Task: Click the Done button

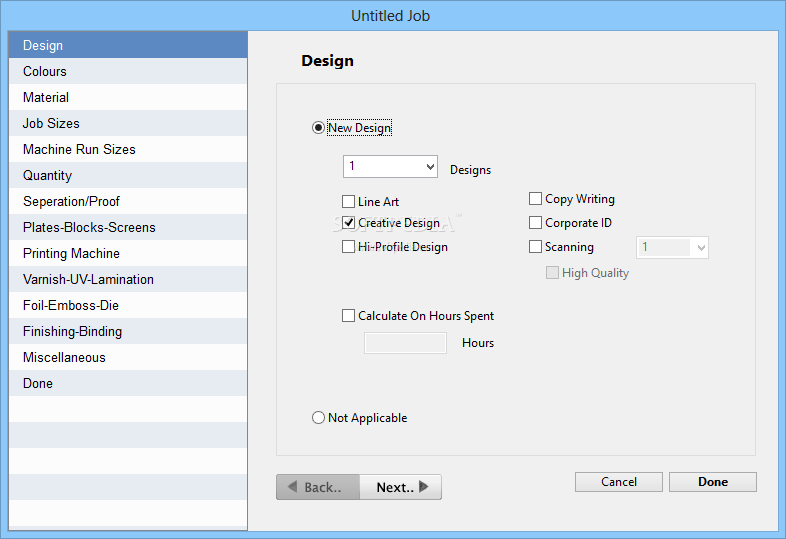Action: 713,482
